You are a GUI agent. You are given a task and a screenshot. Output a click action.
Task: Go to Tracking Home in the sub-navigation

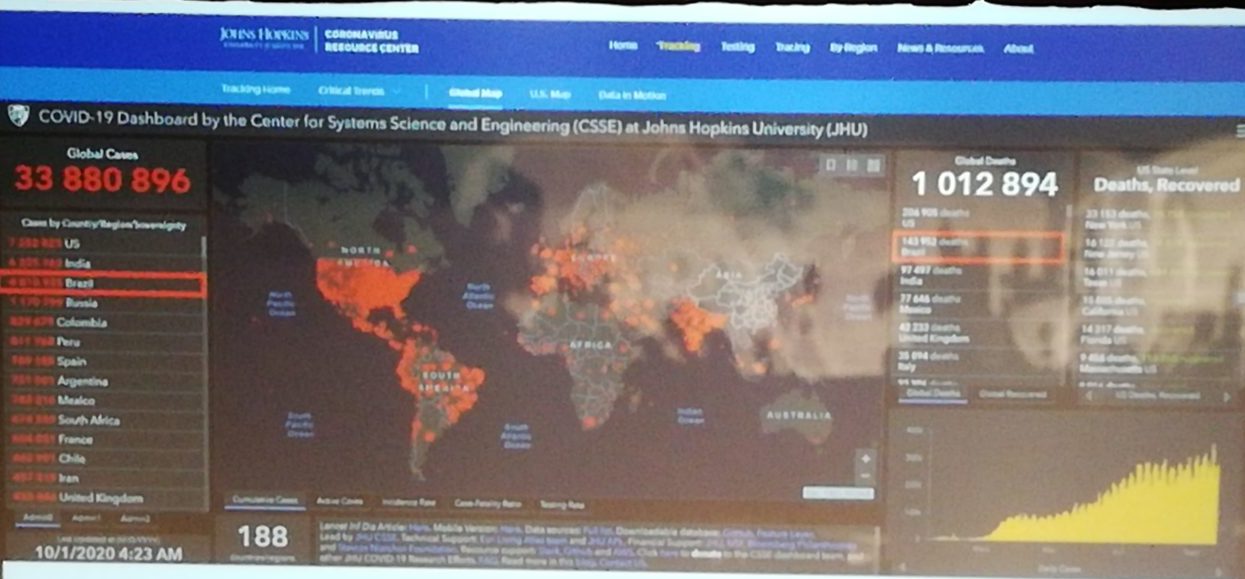(256, 90)
